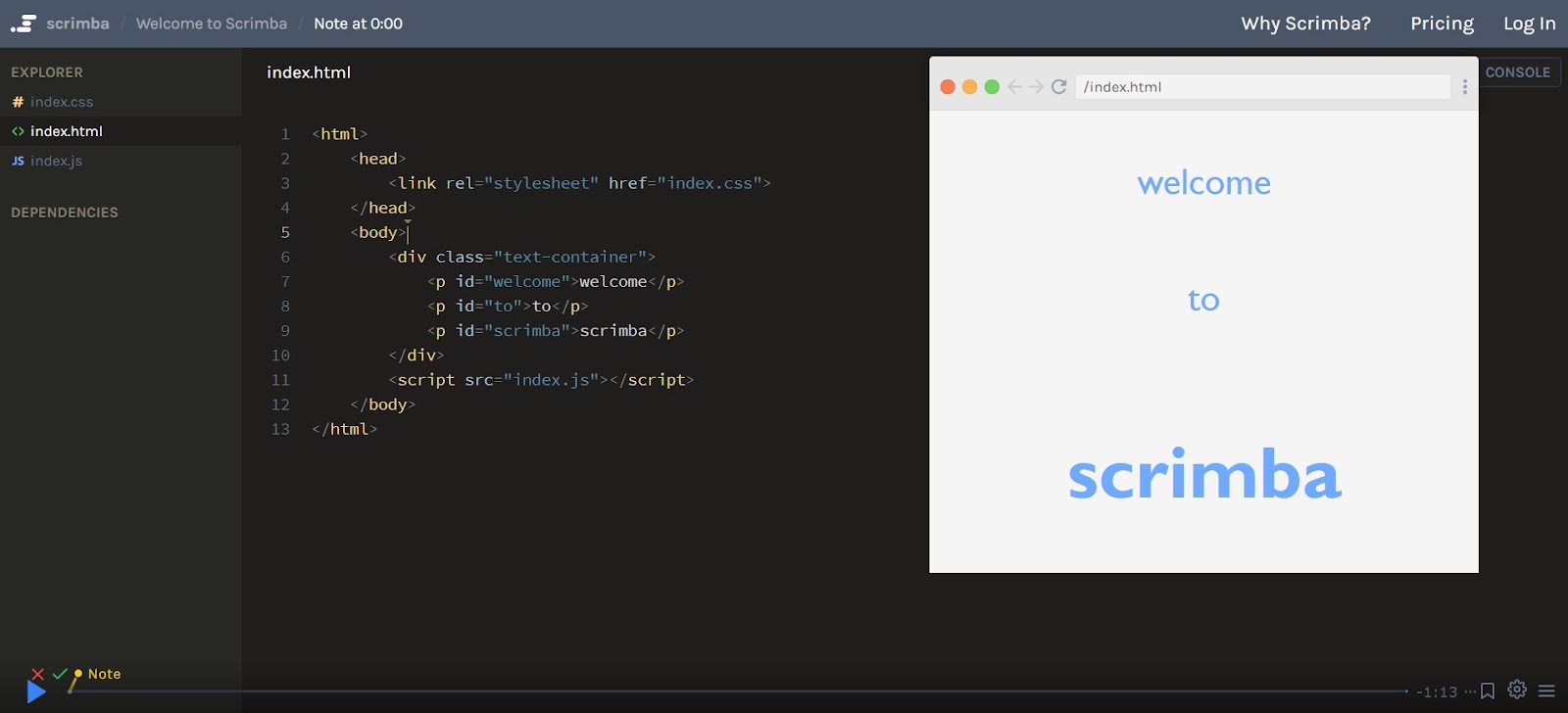
Task: Click the closing body tag on line 12
Action: [x=383, y=404]
